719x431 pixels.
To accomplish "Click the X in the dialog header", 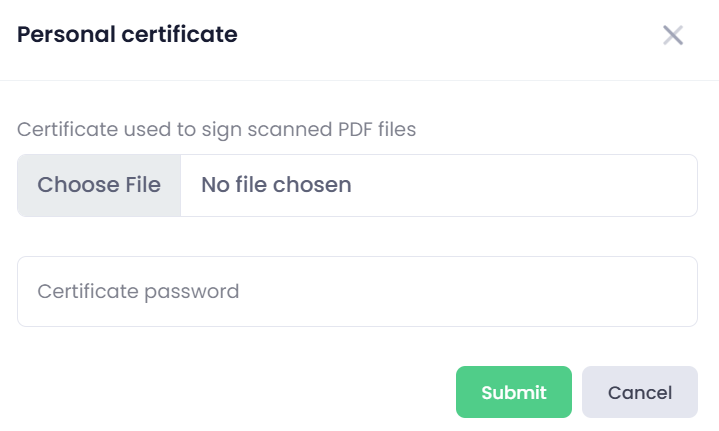I will coord(673,36).
